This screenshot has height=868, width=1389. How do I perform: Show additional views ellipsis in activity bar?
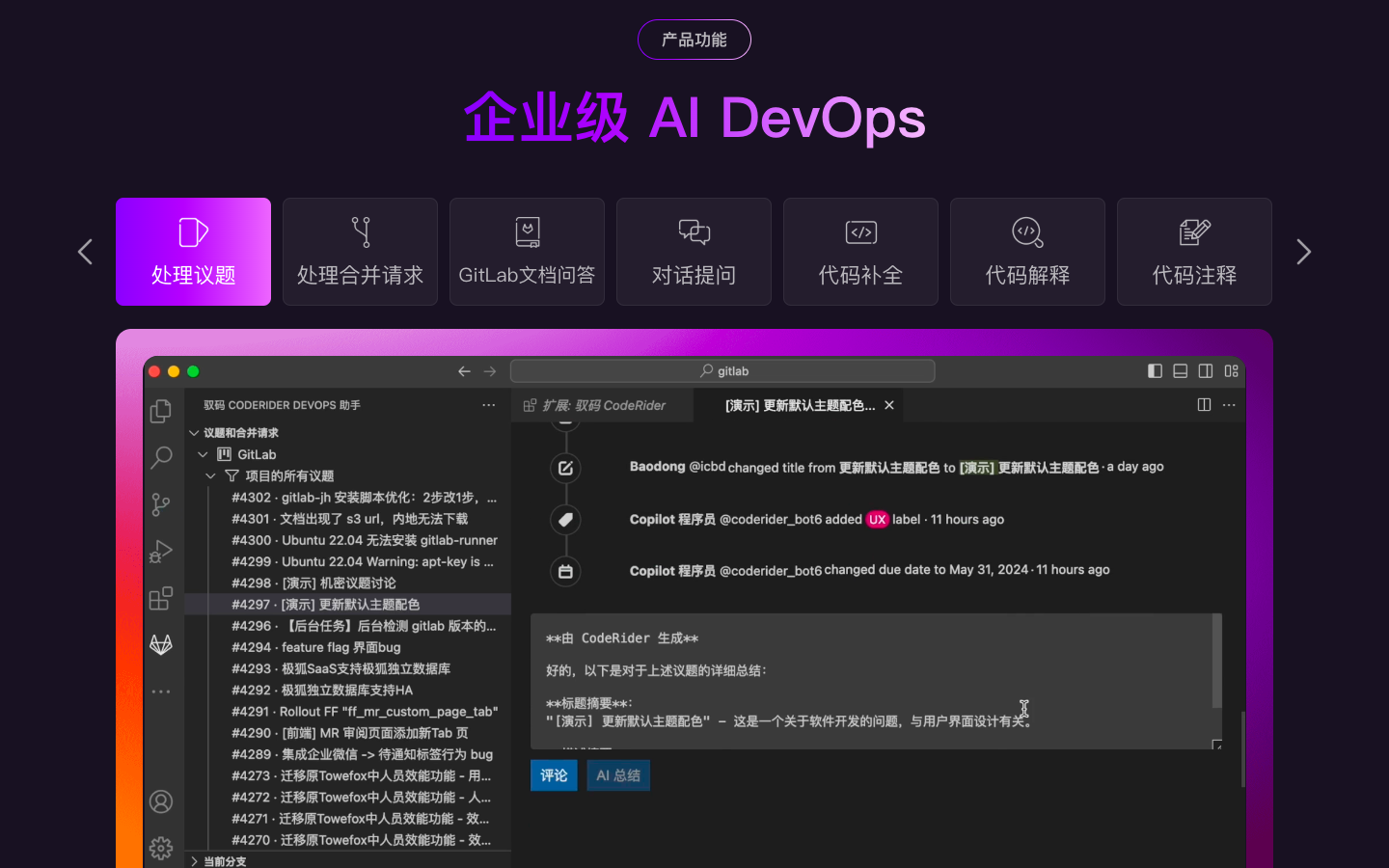(161, 692)
